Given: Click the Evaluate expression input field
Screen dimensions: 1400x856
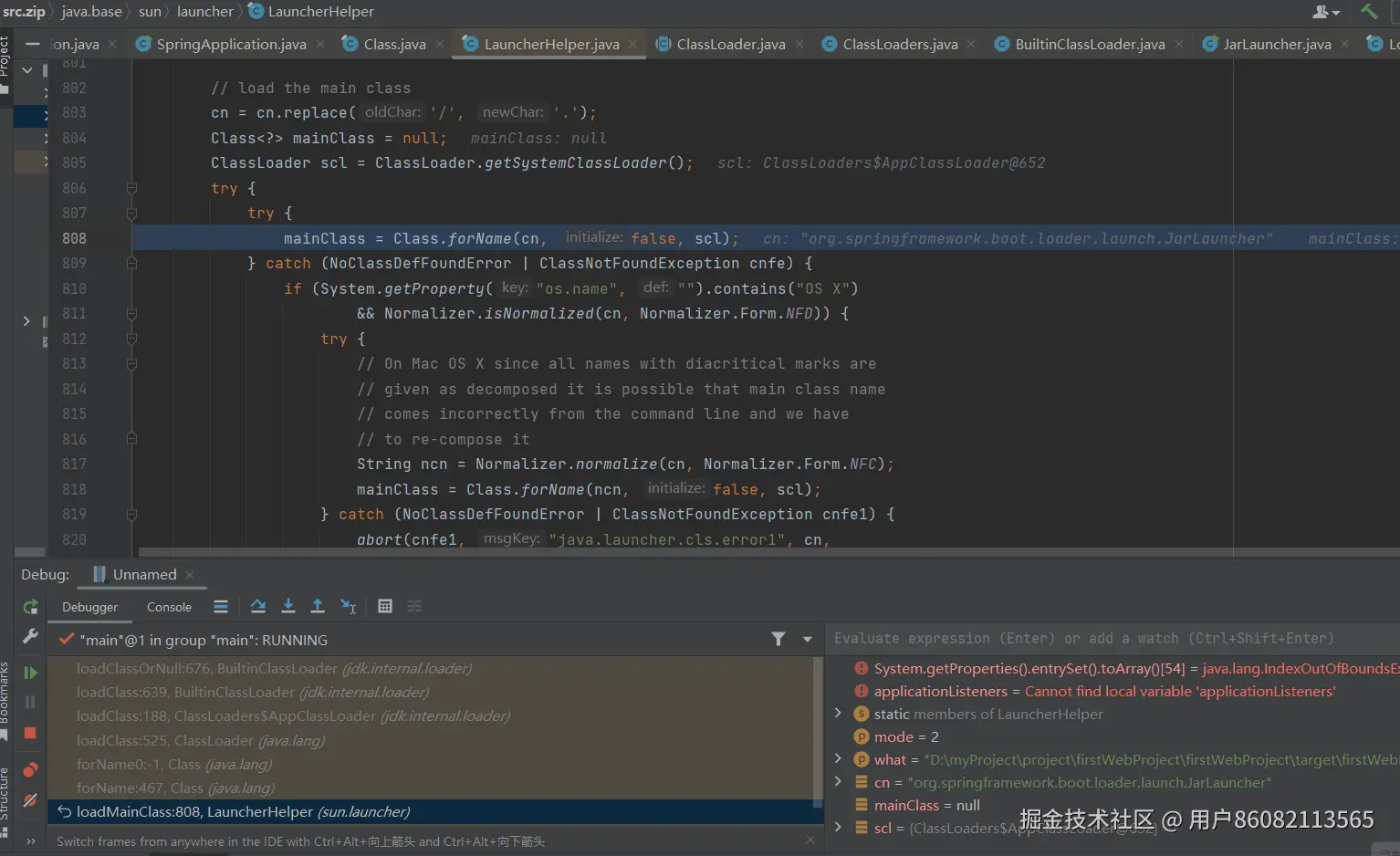Looking at the screenshot, I should click(x=1113, y=639).
